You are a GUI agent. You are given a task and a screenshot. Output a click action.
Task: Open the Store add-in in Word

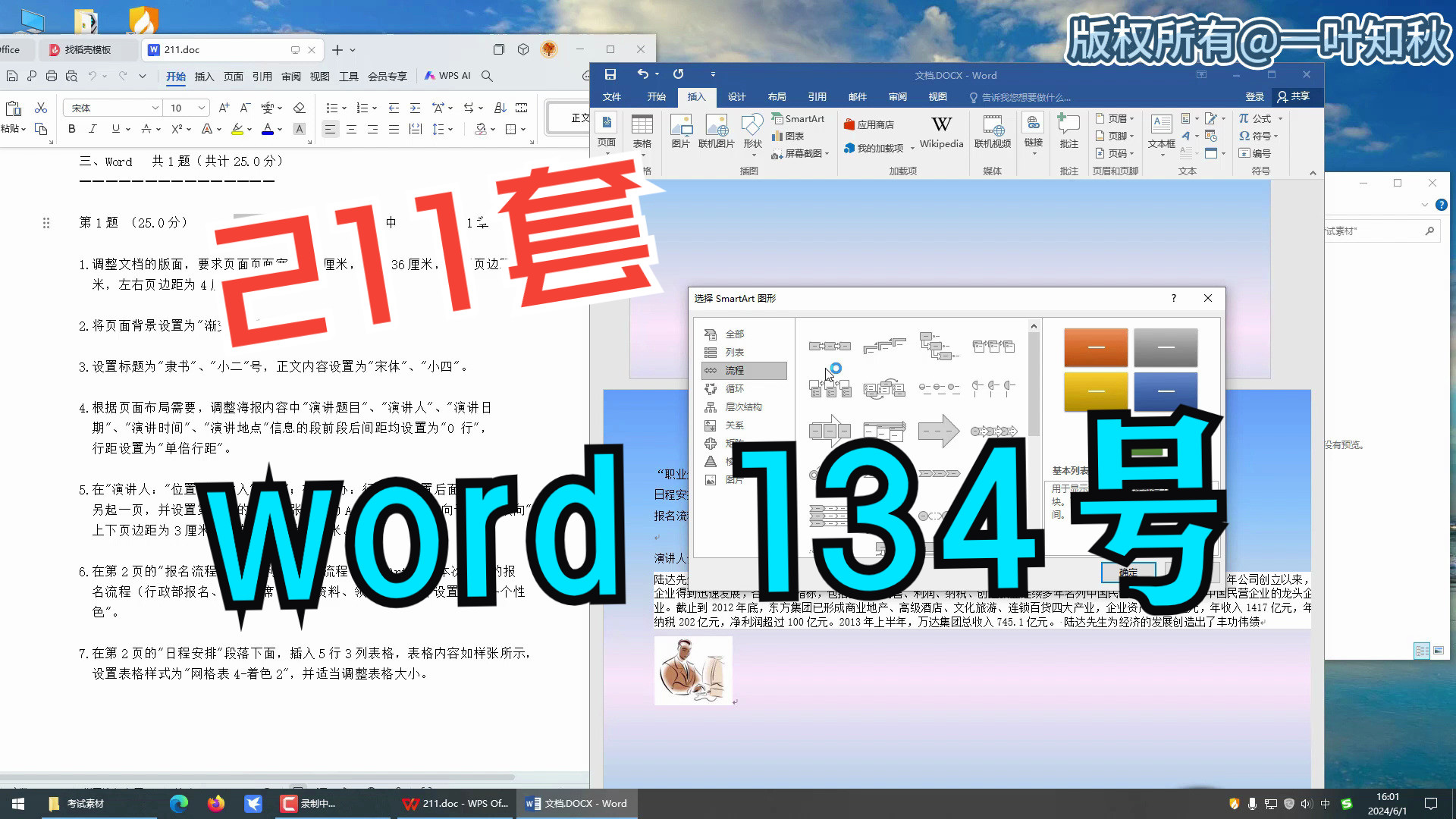pyautogui.click(x=869, y=124)
